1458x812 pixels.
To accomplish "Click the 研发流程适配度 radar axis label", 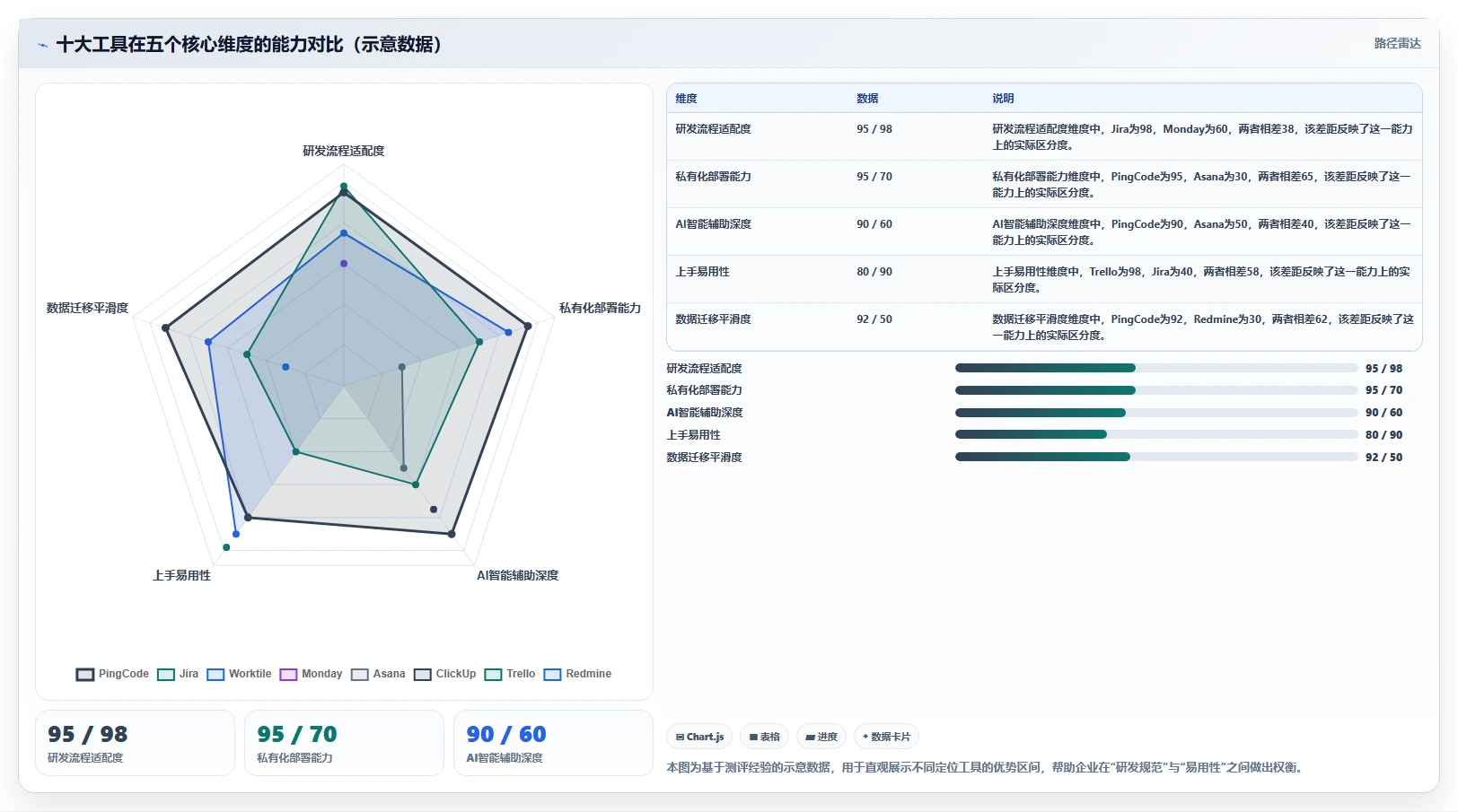I will [344, 151].
